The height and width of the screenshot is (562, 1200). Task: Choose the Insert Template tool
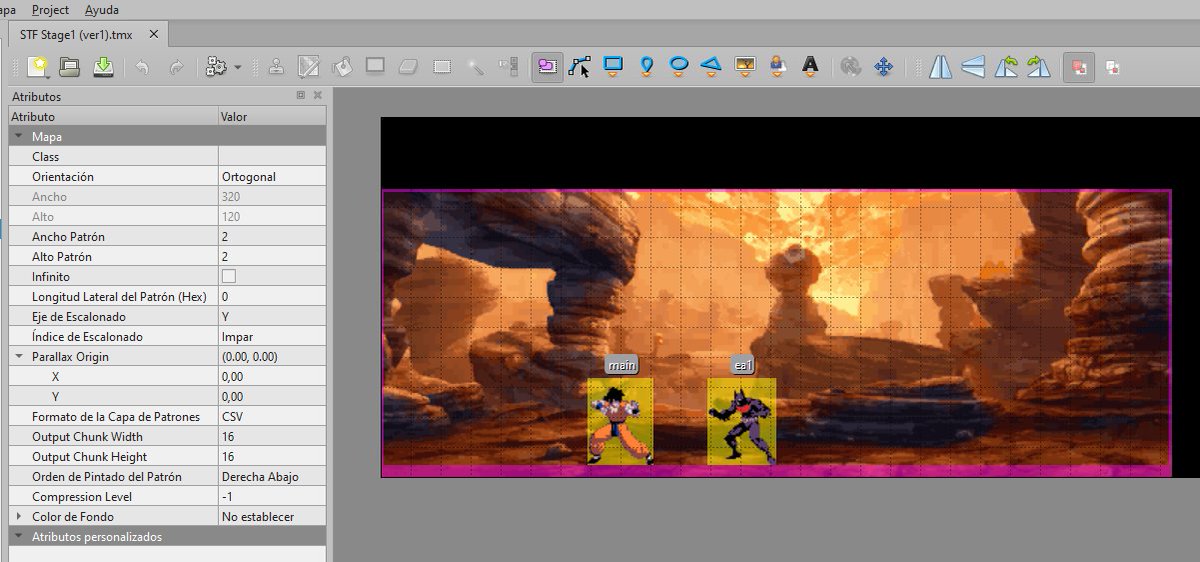coord(777,67)
